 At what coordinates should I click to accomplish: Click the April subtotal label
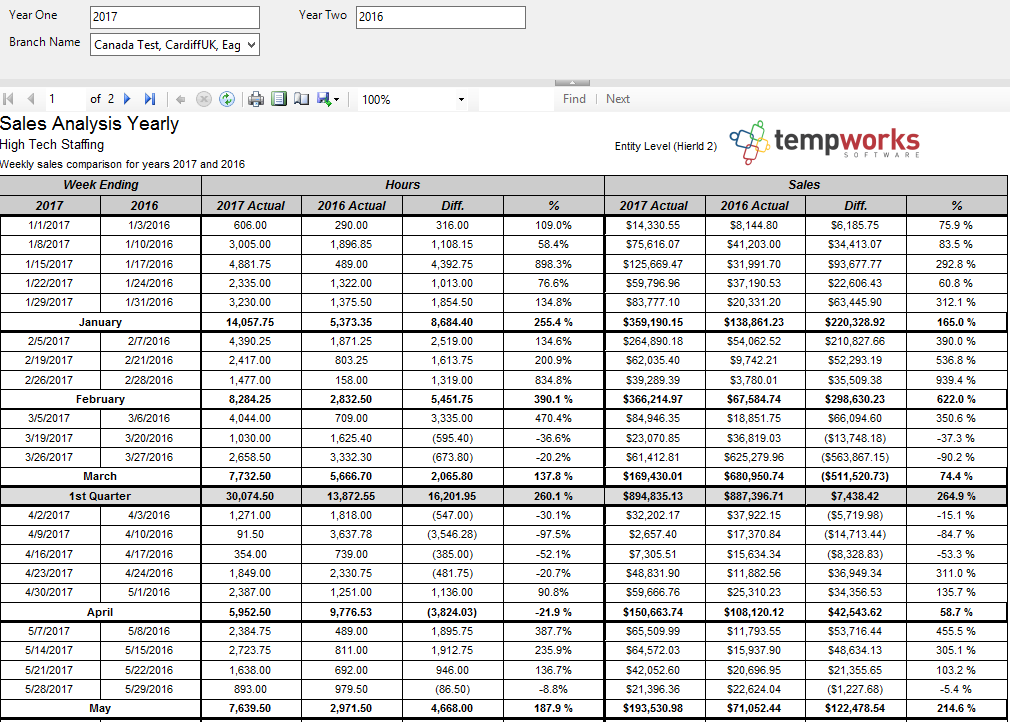pos(100,613)
